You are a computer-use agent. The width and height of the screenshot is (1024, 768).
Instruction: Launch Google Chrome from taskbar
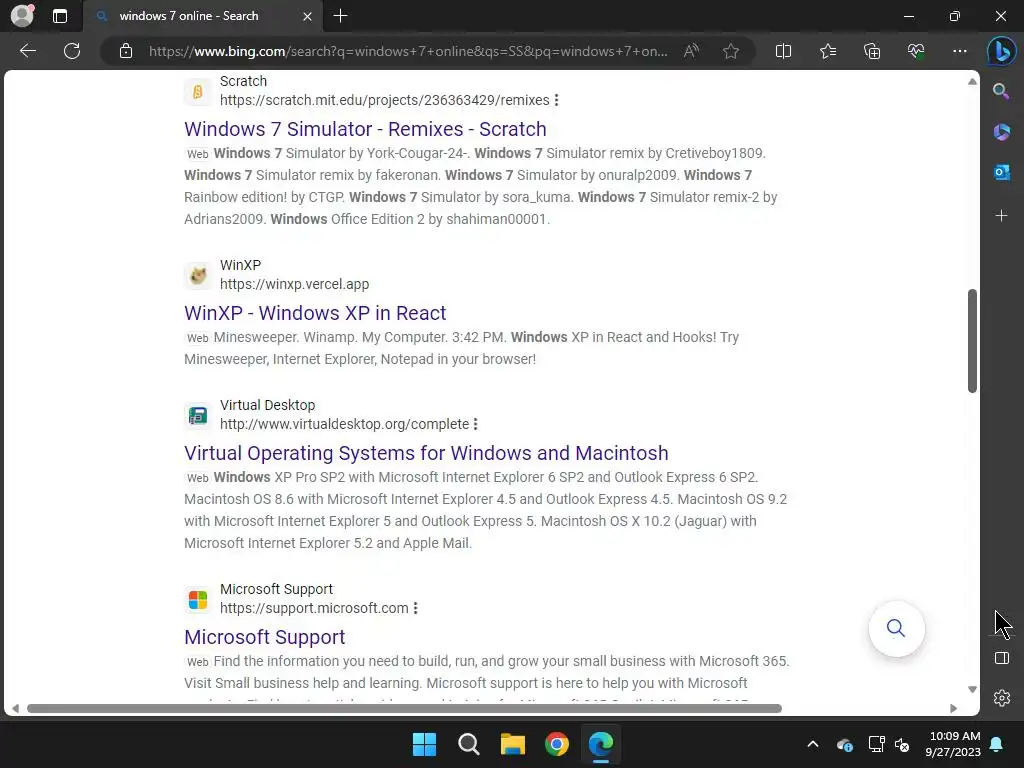coord(556,744)
